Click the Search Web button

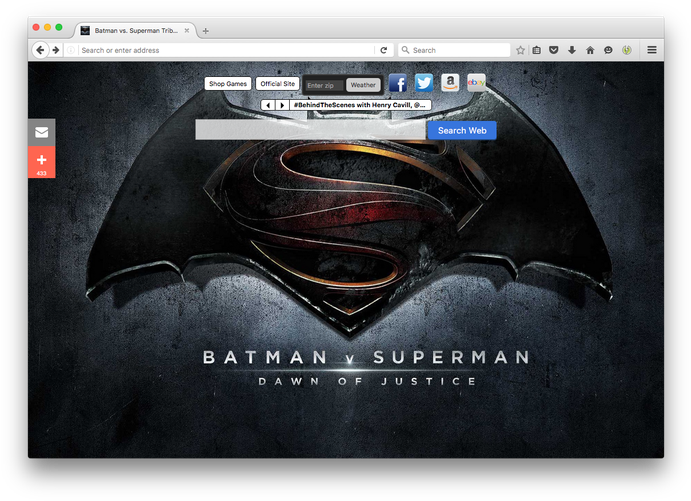[462, 130]
